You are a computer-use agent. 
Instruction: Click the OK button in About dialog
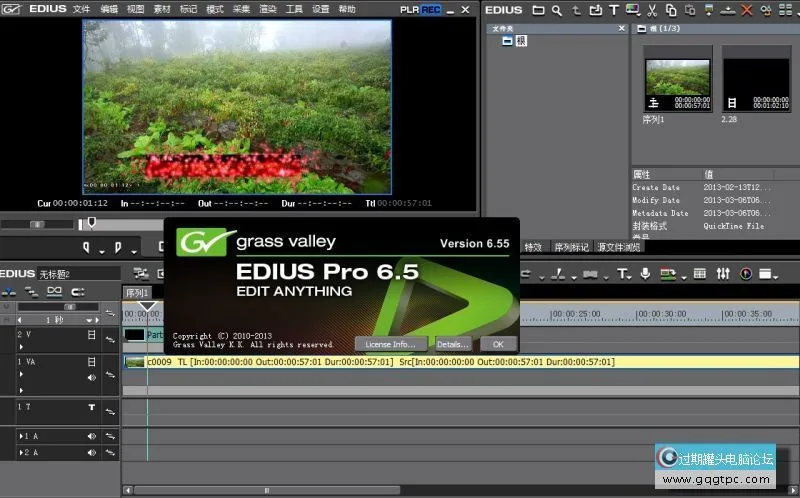tap(497, 343)
